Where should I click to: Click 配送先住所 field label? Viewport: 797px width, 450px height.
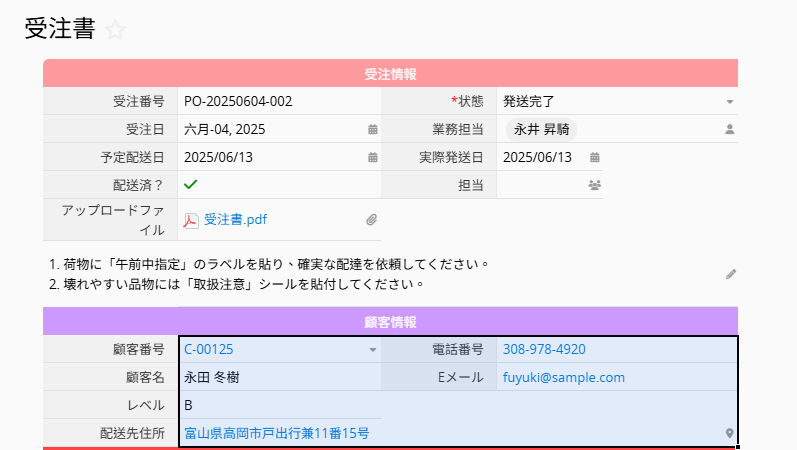coord(132,433)
